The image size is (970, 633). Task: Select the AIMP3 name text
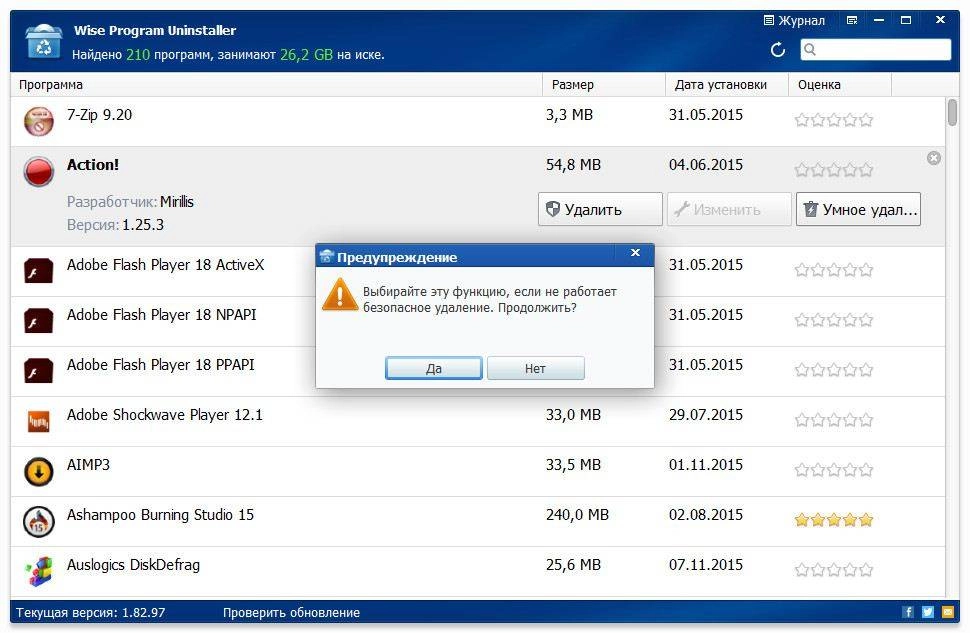[x=88, y=465]
